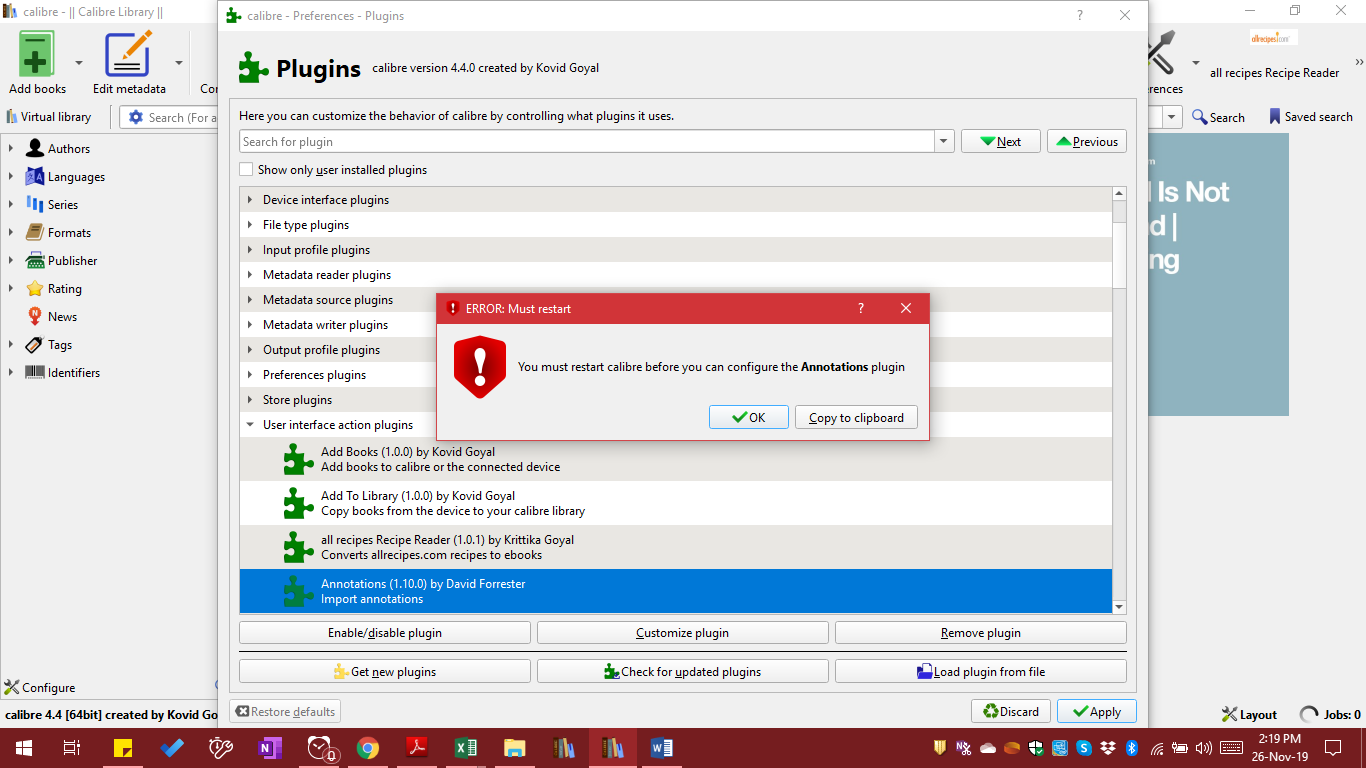The height and width of the screenshot is (768, 1366).
Task: Expand Preferences plugins category
Action: [x=250, y=375]
